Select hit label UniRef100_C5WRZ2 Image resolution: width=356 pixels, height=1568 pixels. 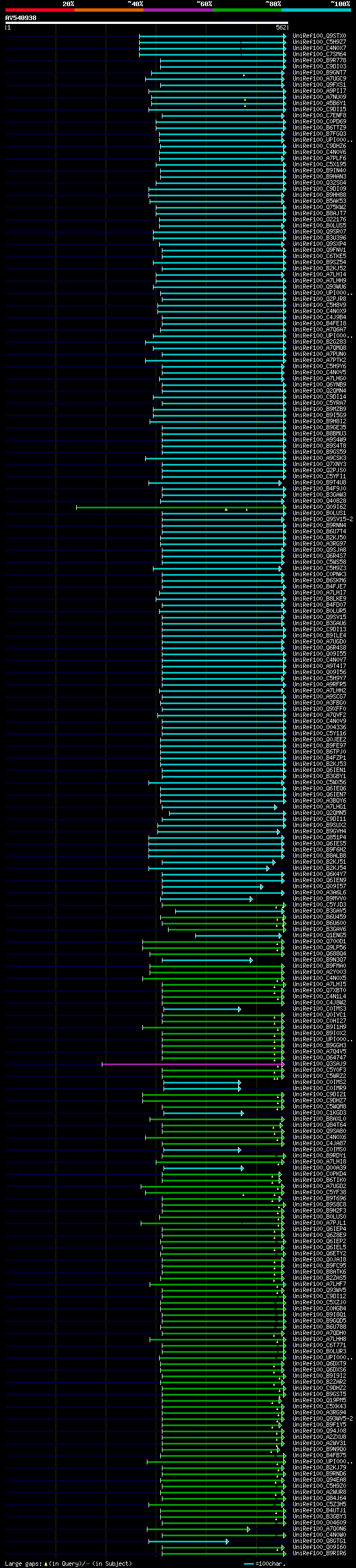[319, 1076]
